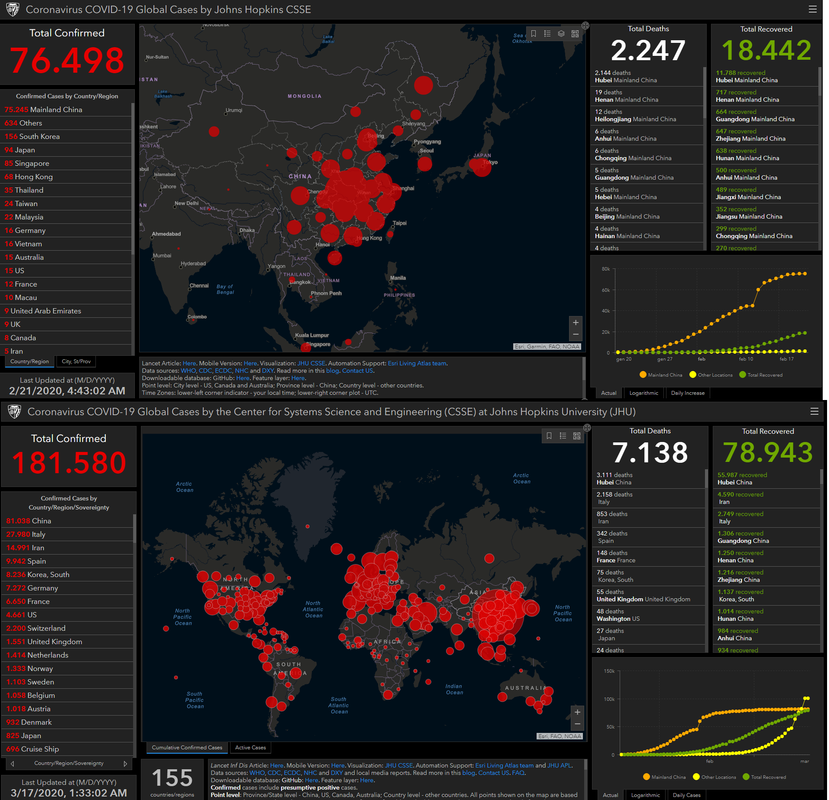Zoom in on upper Asia map
The width and height of the screenshot is (829, 800).
tap(576, 323)
